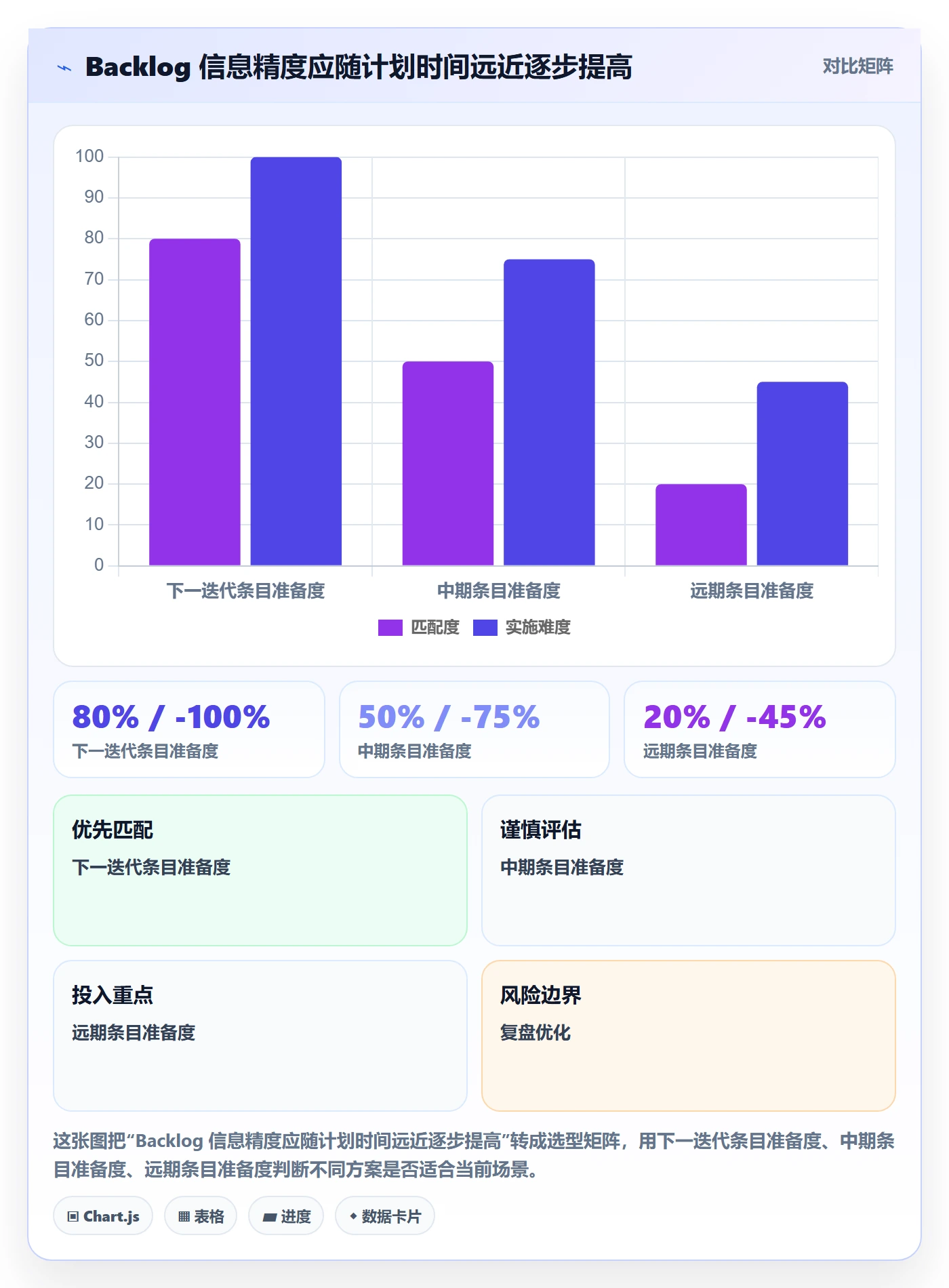The width and height of the screenshot is (949, 1288).
Task: Click the 50% / -75% stat card
Action: click(474, 729)
